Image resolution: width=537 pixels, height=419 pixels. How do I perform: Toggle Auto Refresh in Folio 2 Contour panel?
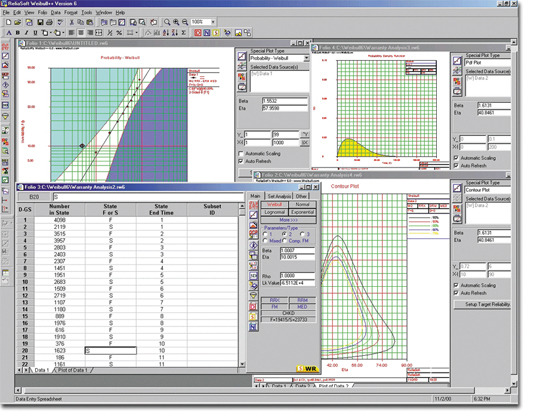[456, 293]
